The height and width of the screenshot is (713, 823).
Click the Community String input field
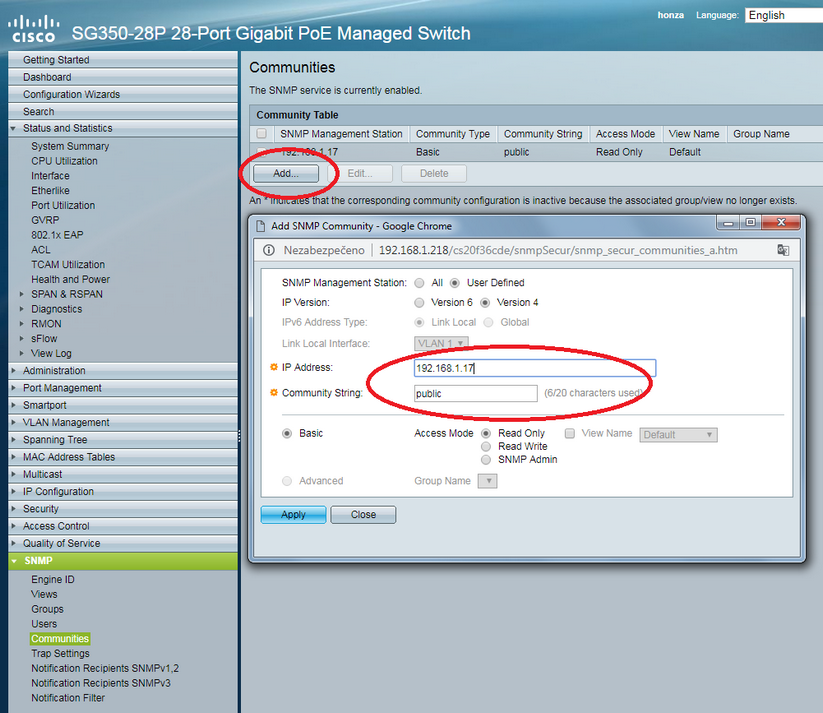pos(476,393)
